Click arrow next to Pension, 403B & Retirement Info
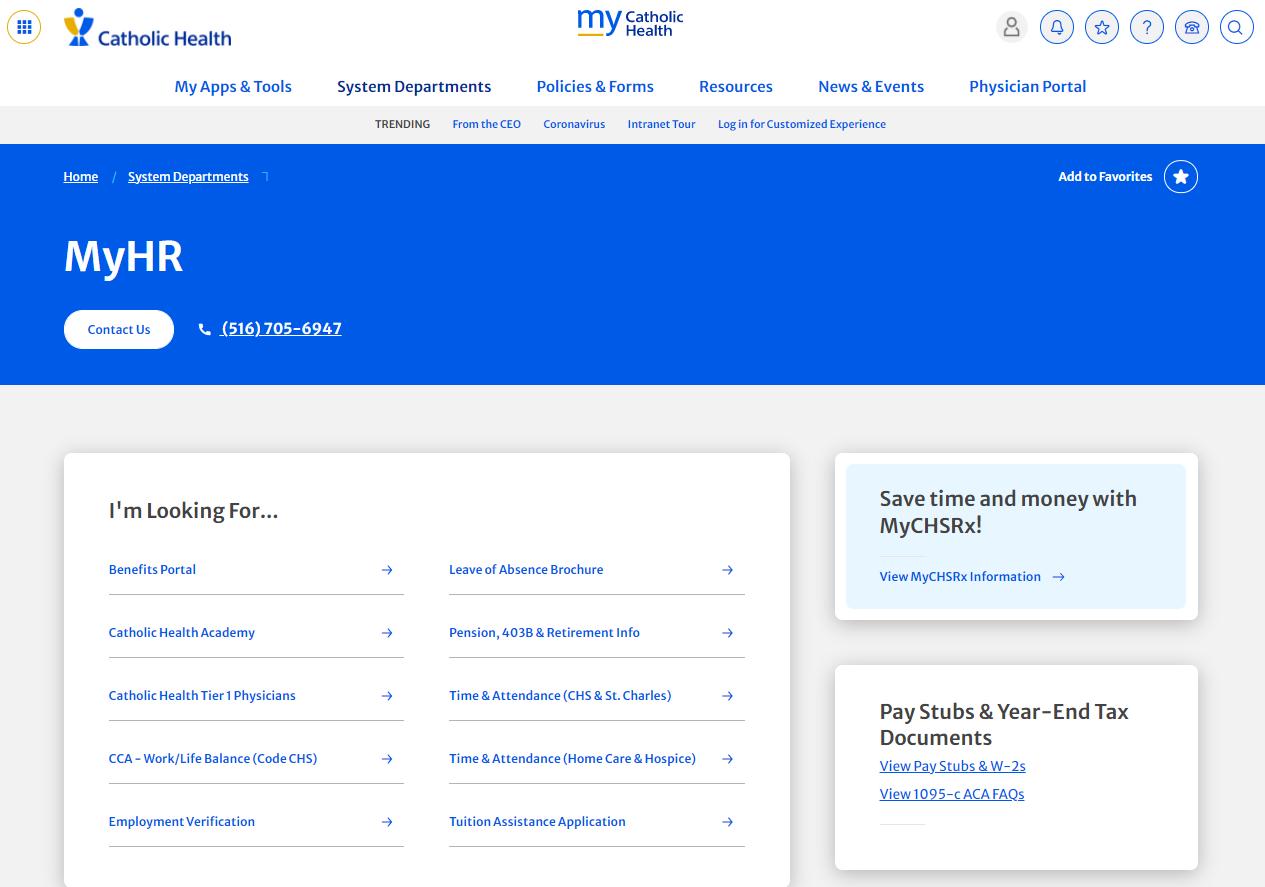This screenshot has width=1265, height=887. coord(728,633)
